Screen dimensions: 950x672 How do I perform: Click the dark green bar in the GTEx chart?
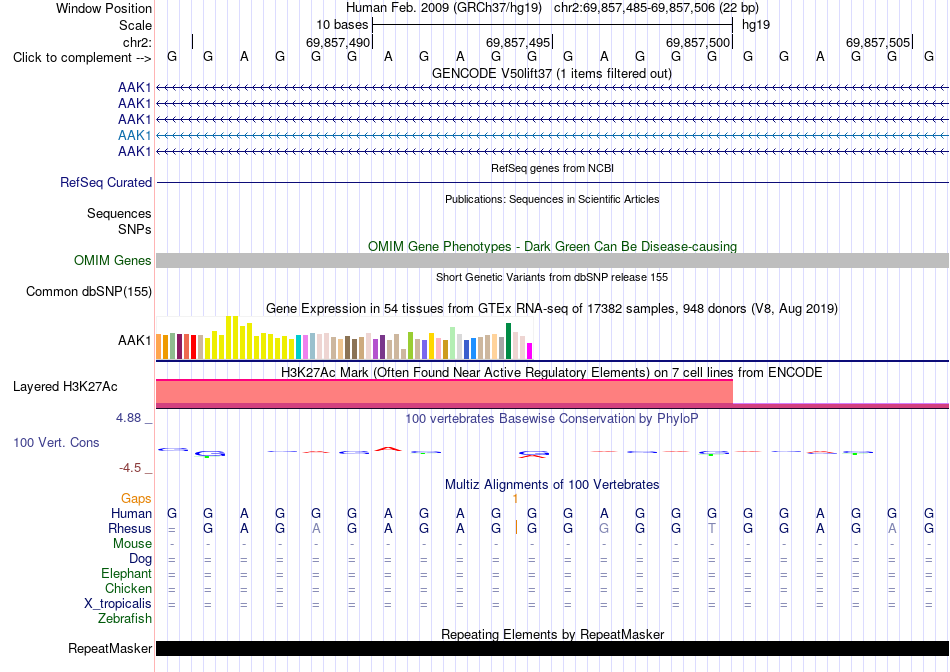pos(509,341)
